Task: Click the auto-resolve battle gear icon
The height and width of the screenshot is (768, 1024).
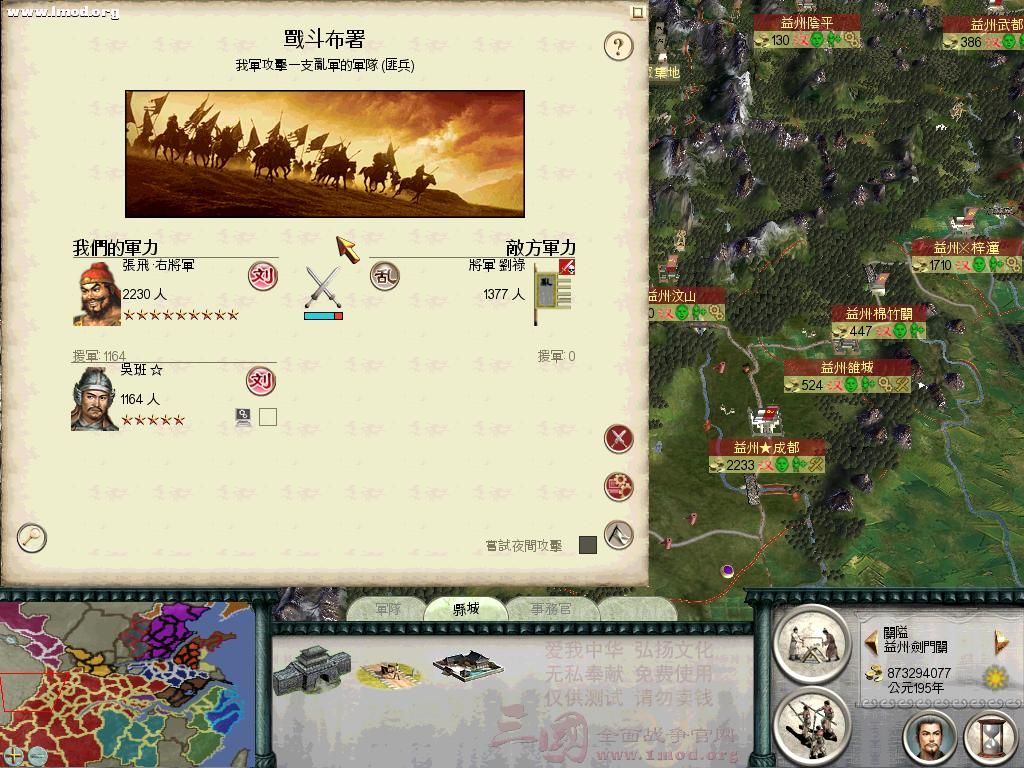Action: [x=618, y=487]
